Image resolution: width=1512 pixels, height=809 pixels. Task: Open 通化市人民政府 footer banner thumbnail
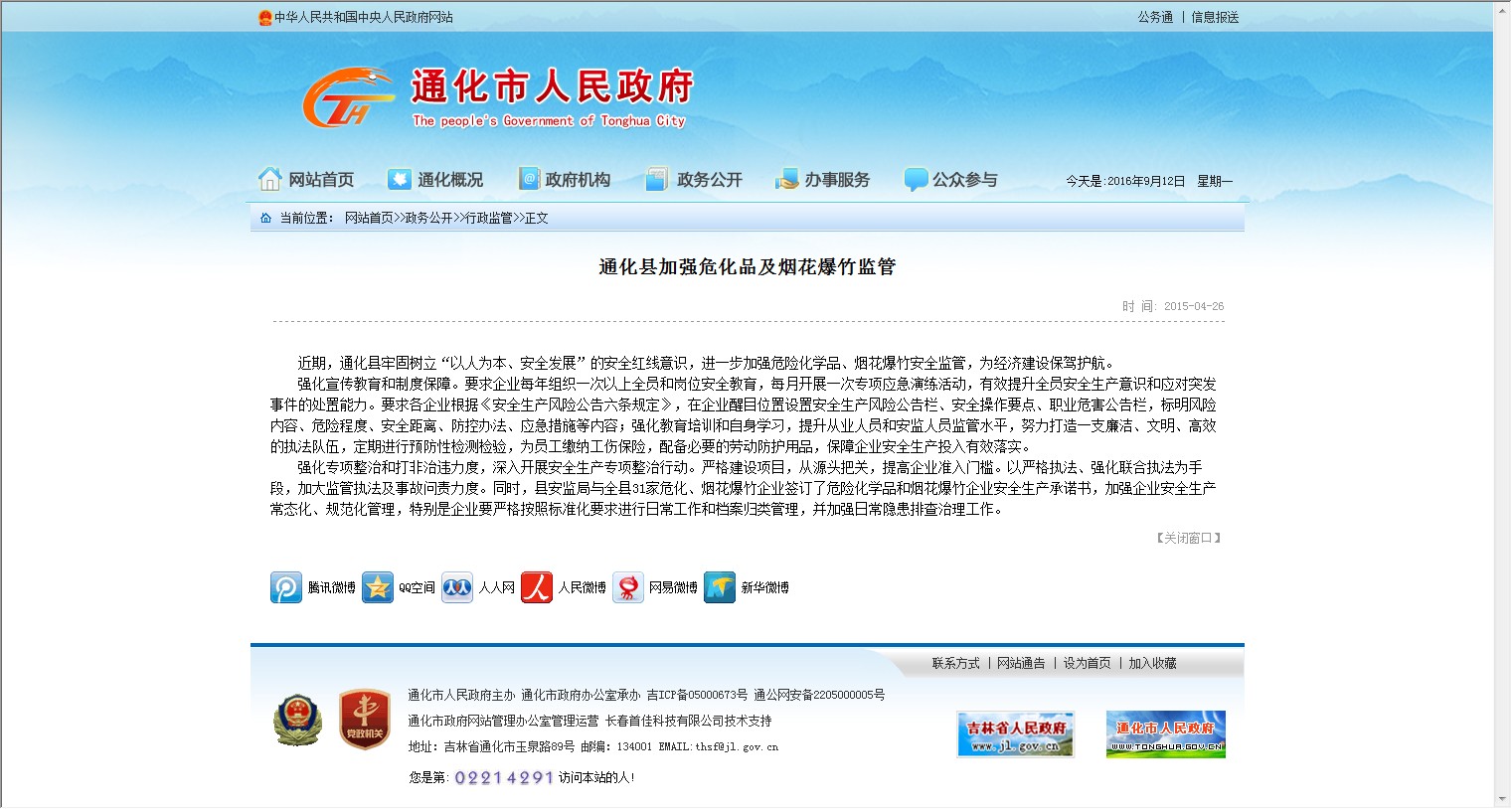1165,734
